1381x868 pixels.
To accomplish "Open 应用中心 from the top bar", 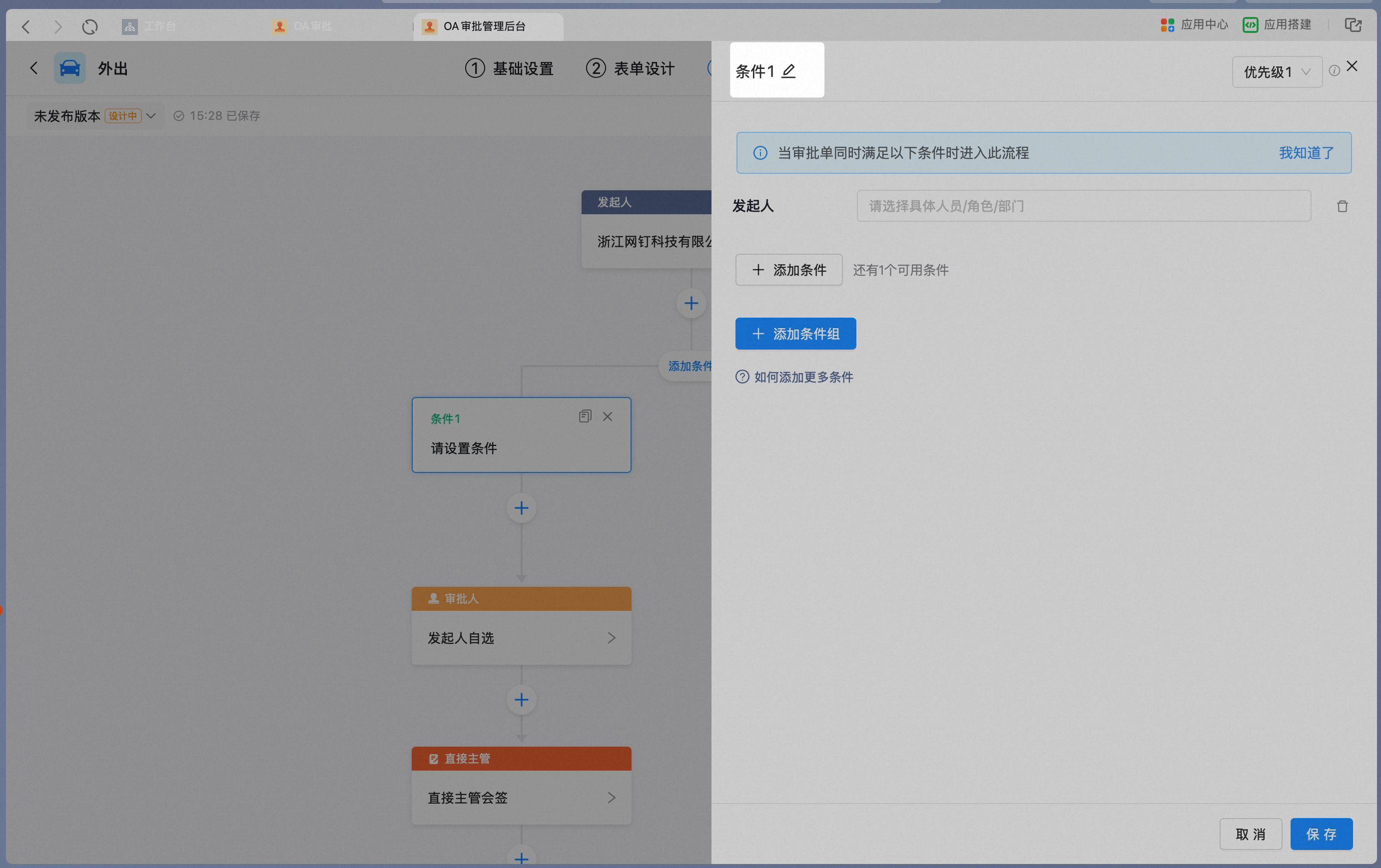I will (1194, 24).
